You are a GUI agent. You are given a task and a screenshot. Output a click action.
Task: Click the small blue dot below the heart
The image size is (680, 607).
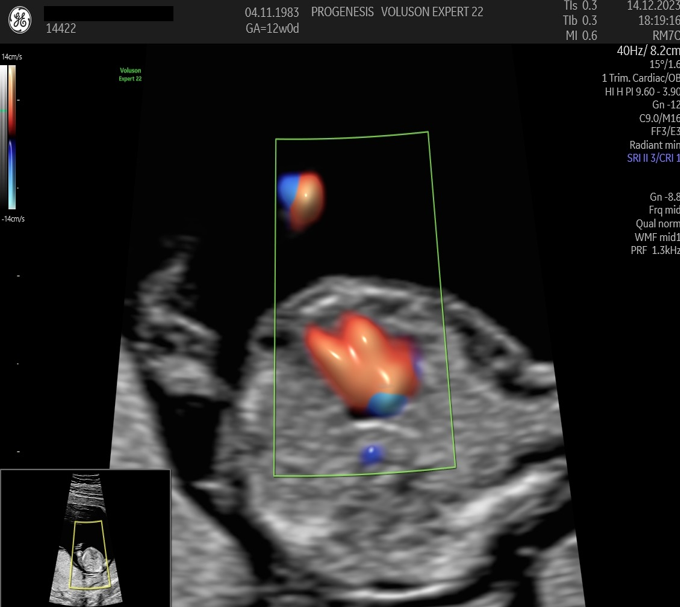[x=373, y=455]
